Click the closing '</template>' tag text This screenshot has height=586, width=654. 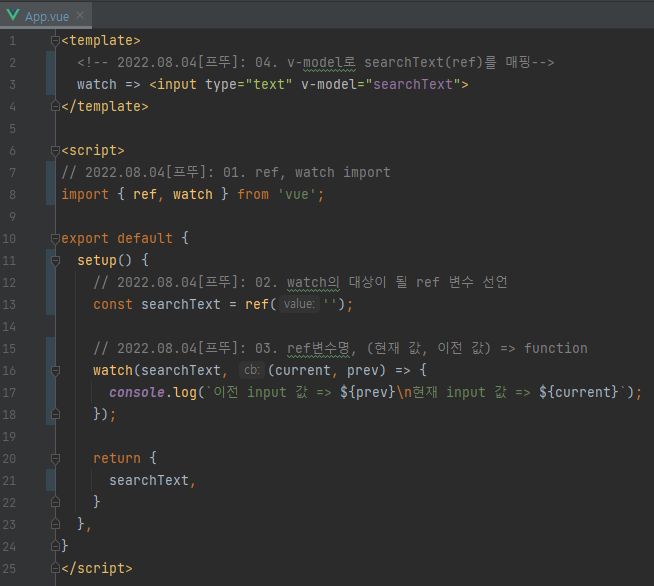pos(105,106)
